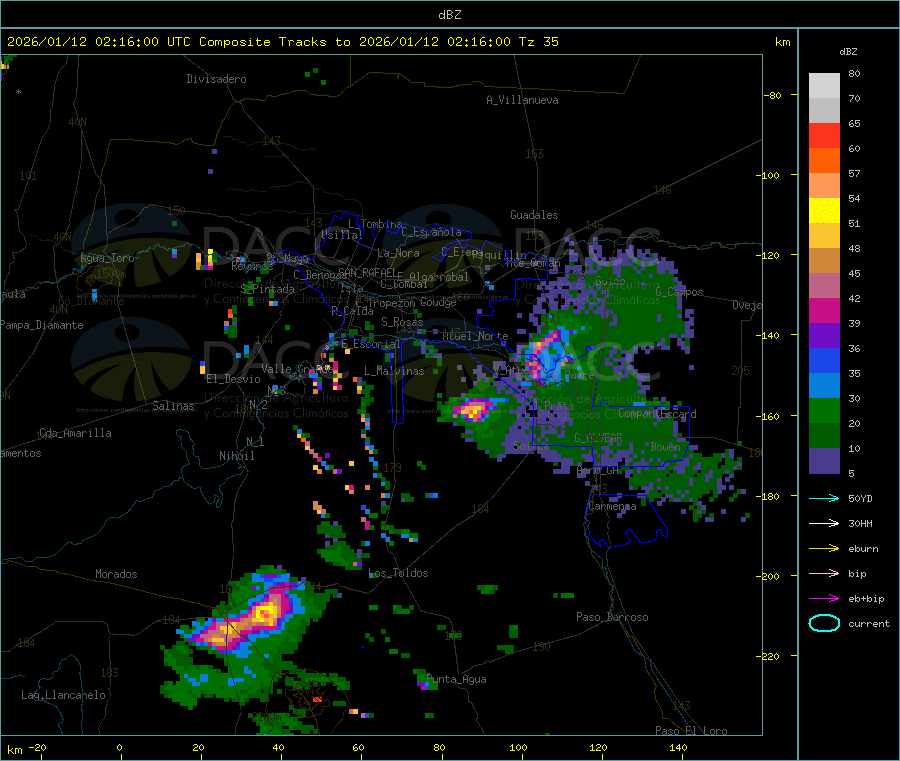Click the 'Carmensa' map label
Image resolution: width=900 pixels, height=761 pixels.
pyautogui.click(x=612, y=506)
